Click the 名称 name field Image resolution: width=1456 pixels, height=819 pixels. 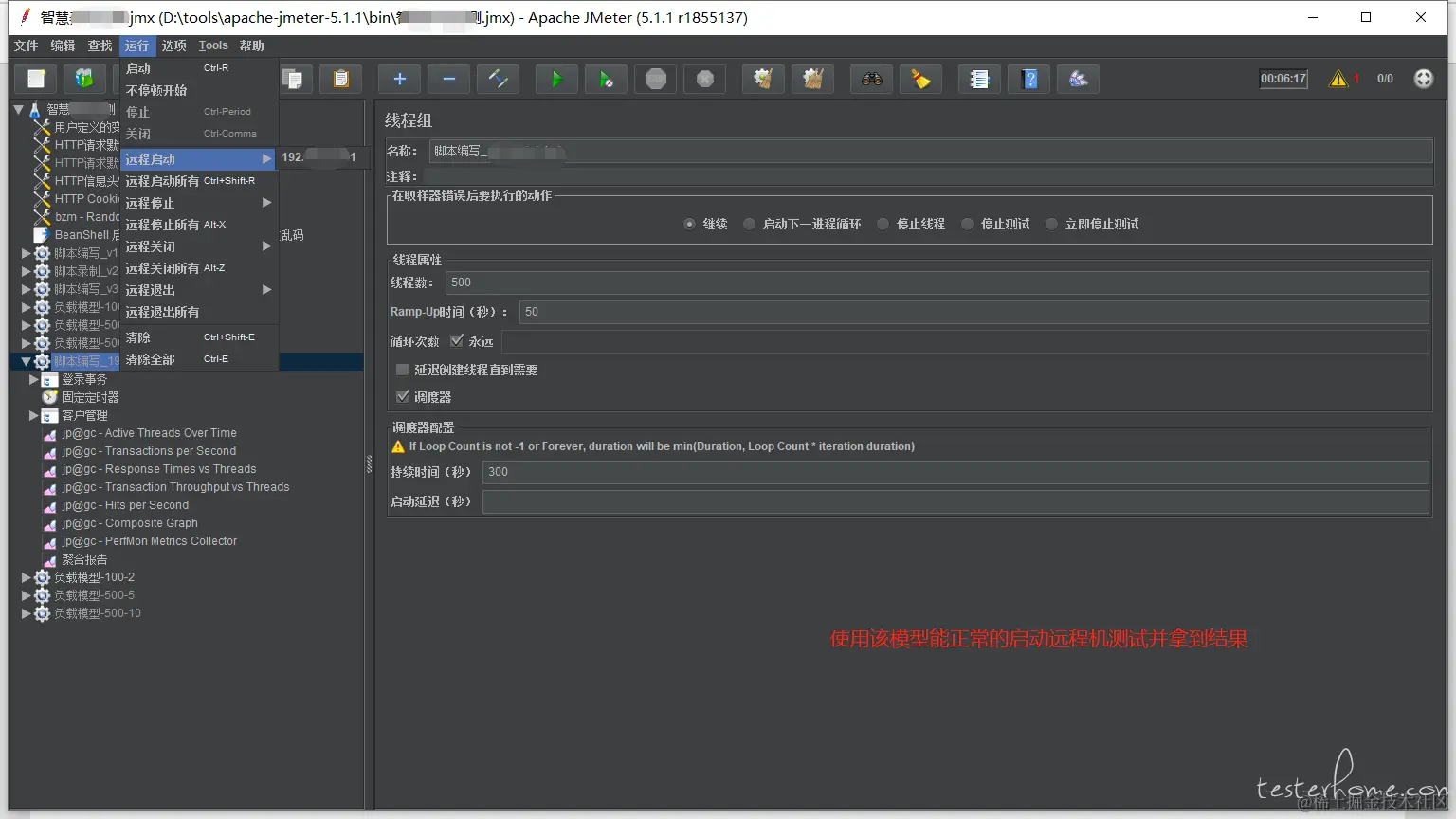930,151
